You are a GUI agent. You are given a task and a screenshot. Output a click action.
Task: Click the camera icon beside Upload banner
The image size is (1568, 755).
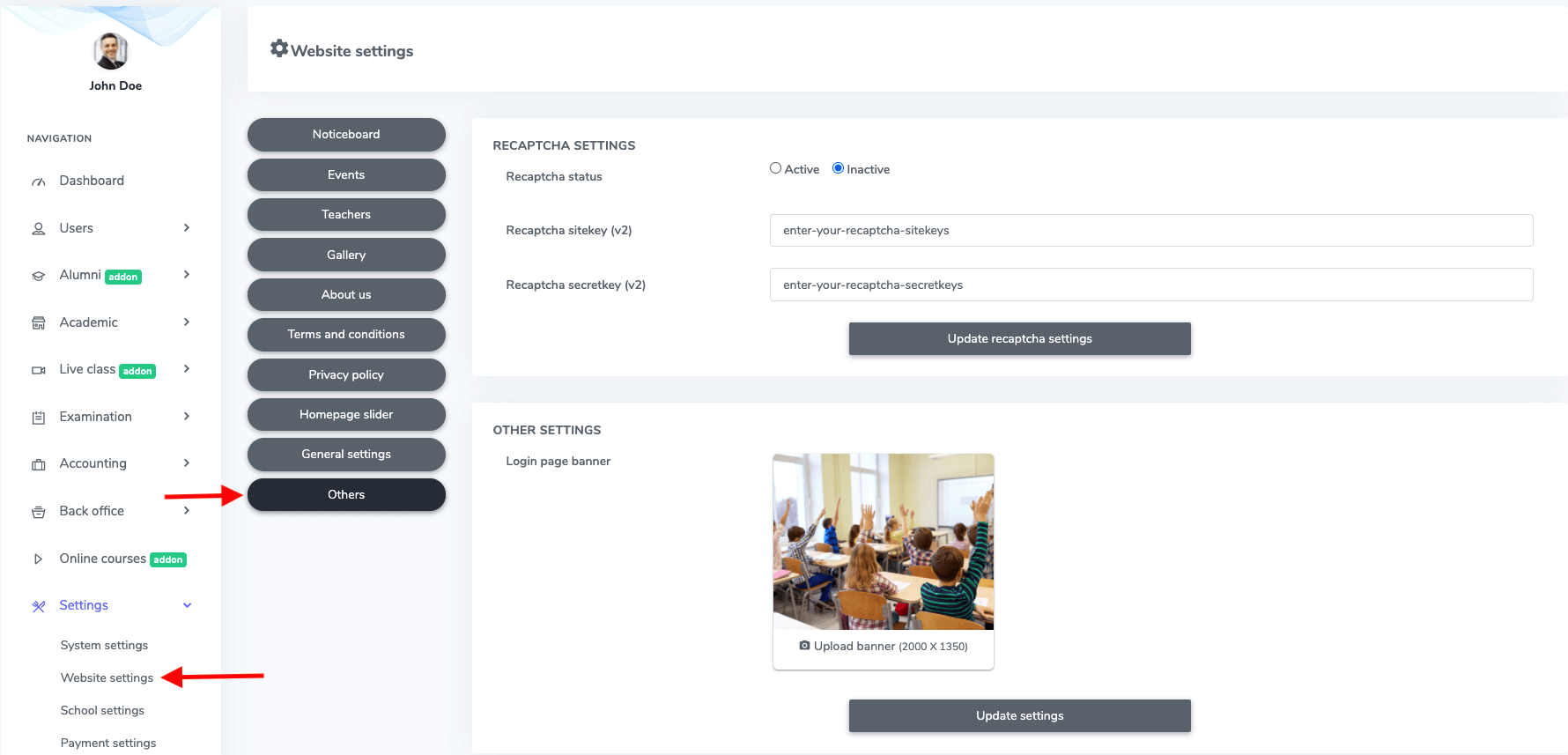pos(804,646)
